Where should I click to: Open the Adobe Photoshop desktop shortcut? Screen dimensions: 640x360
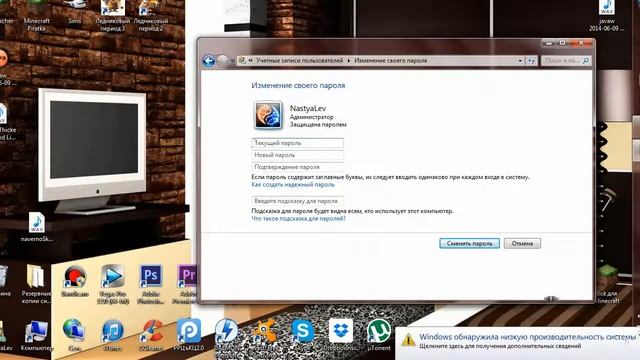[151, 284]
